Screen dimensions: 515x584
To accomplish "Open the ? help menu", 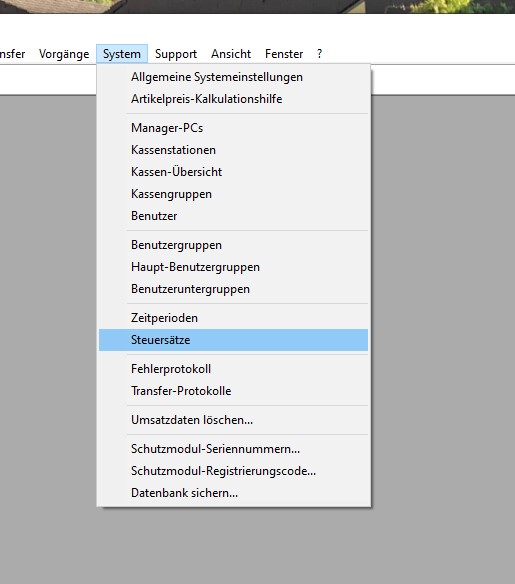I will coord(320,54).
